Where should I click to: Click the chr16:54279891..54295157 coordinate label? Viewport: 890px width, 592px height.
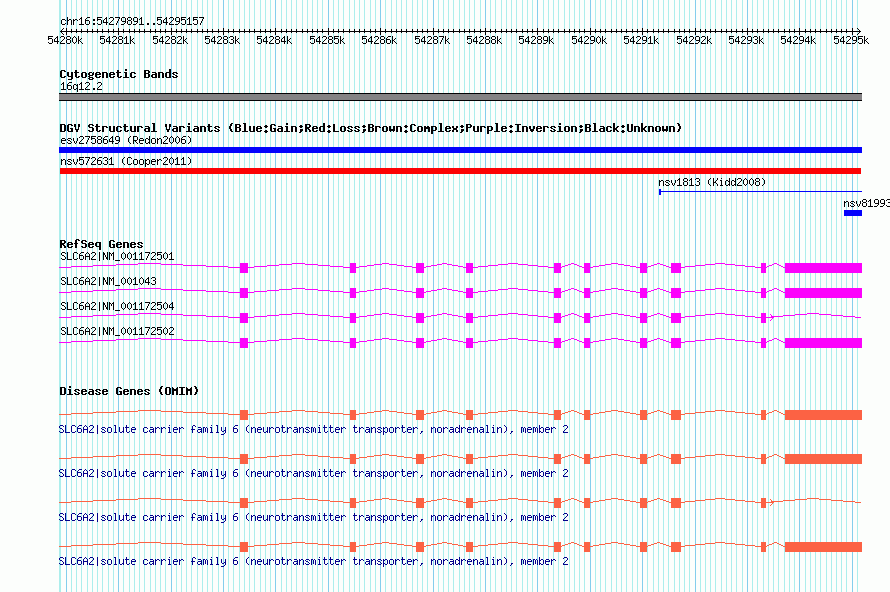coord(132,21)
